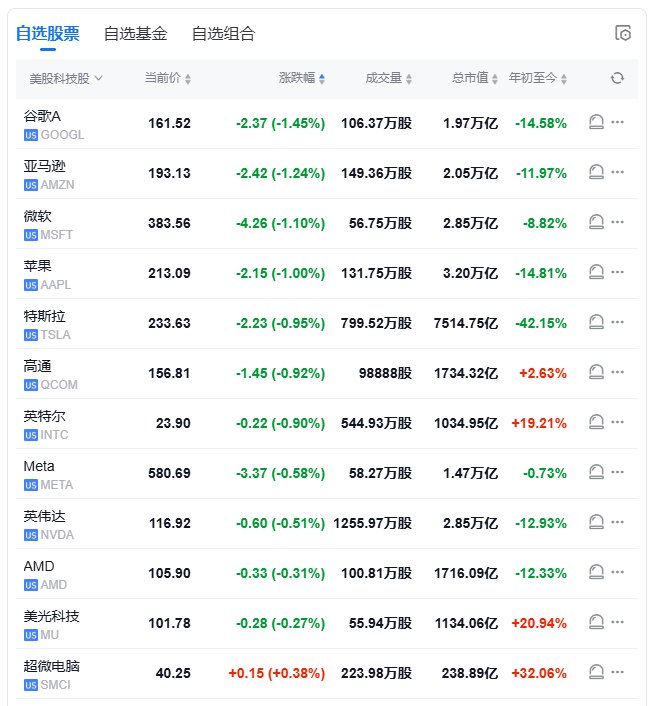The width and height of the screenshot is (655, 706).
Task: Open 谷歌A stock name link
Action: (x=42, y=116)
